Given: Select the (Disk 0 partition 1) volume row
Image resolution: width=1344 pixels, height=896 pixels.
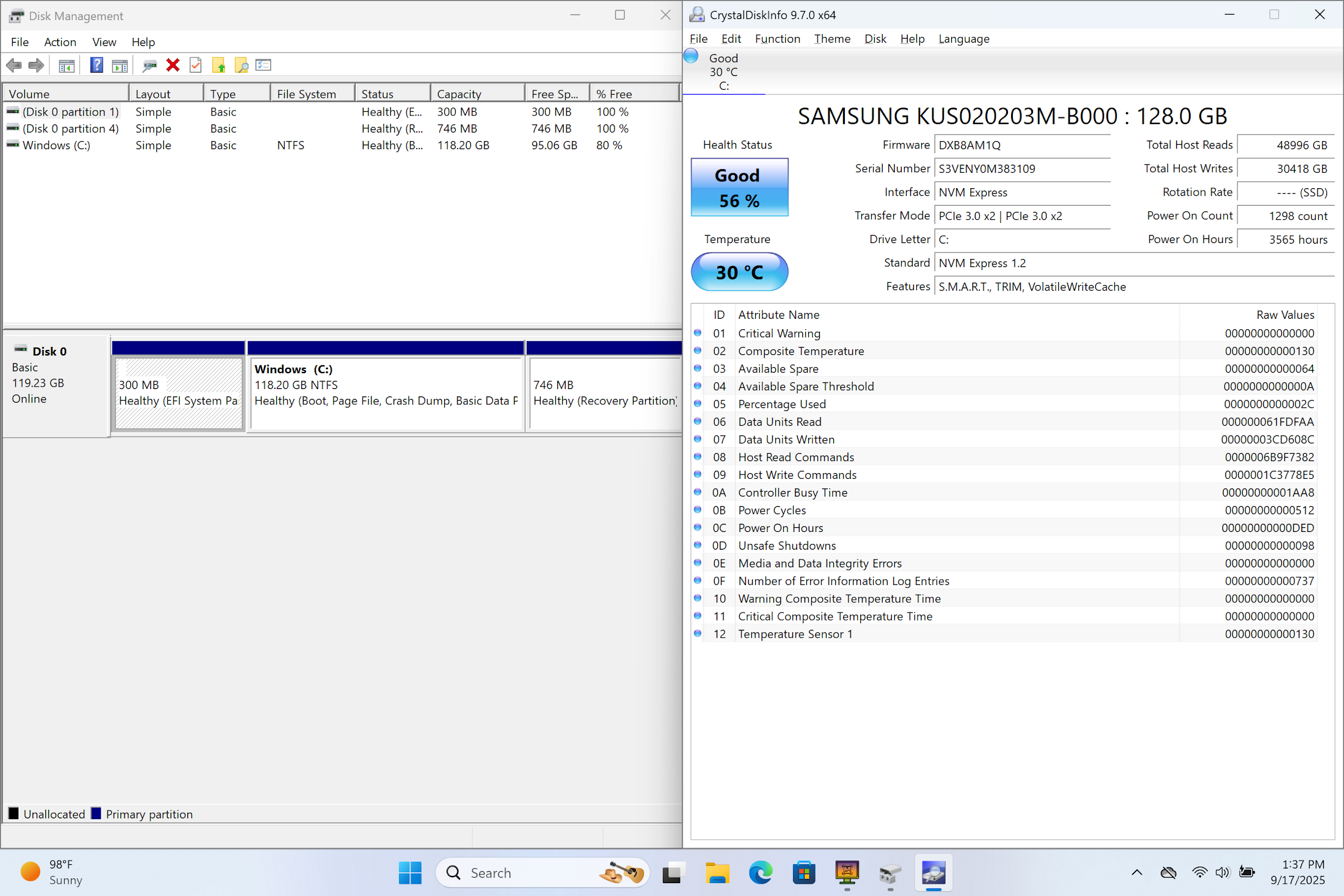Looking at the screenshot, I should [342, 112].
